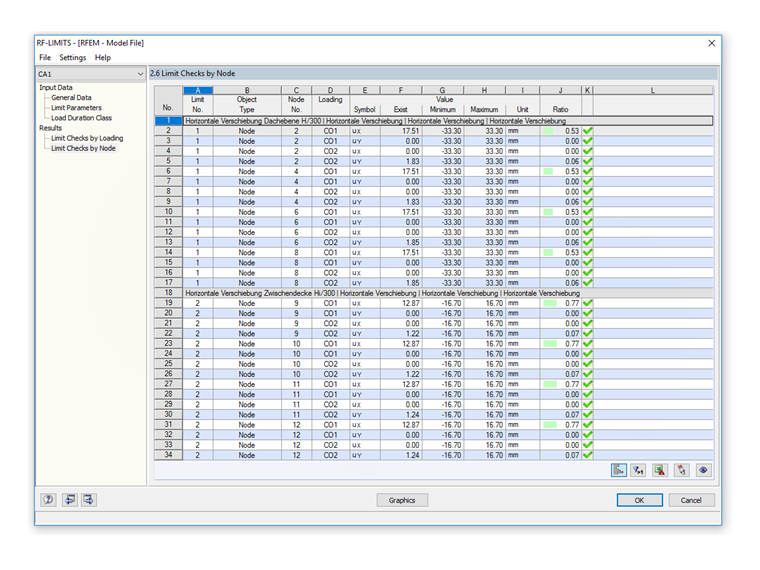Export table to Excel icon
Screen dimensions: 760x570
[660, 470]
